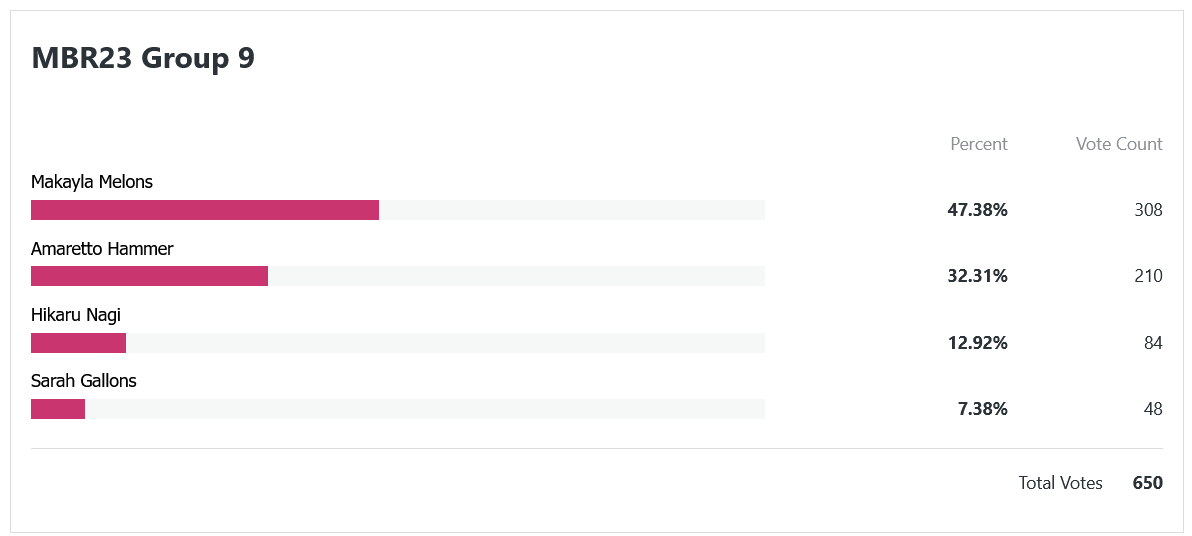Click the 12.92% percentage value
The height and width of the screenshot is (536, 1192).
(977, 343)
